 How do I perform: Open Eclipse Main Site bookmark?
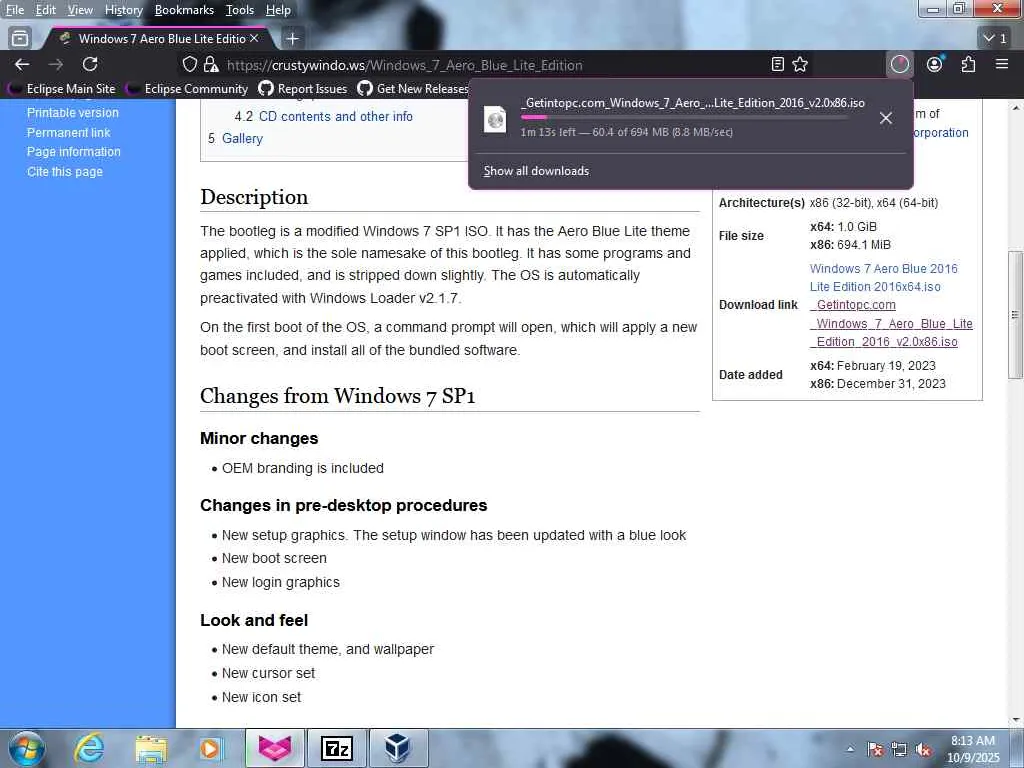pos(62,88)
